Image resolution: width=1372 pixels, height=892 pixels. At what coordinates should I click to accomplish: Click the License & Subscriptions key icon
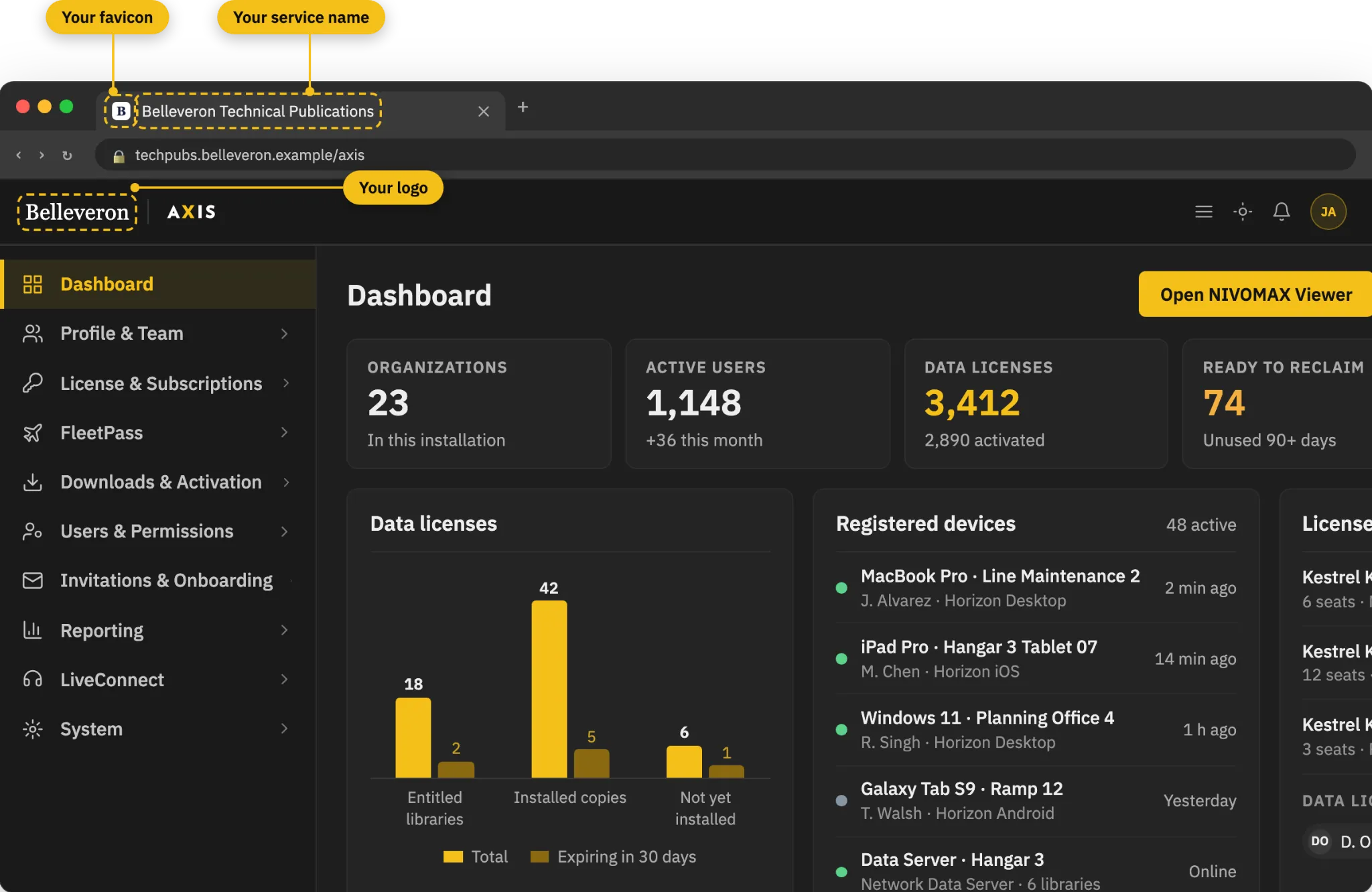[x=32, y=383]
